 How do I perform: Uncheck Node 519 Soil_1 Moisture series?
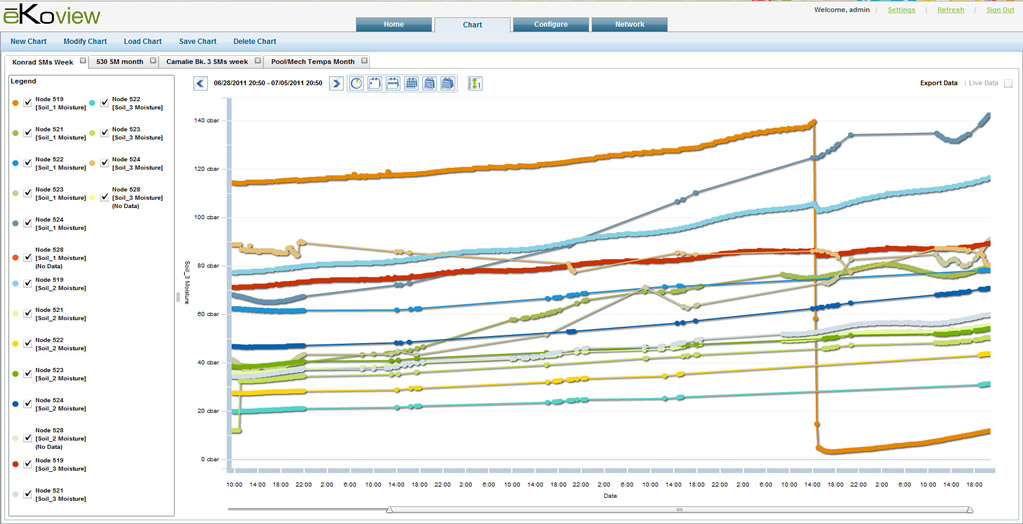click(28, 103)
